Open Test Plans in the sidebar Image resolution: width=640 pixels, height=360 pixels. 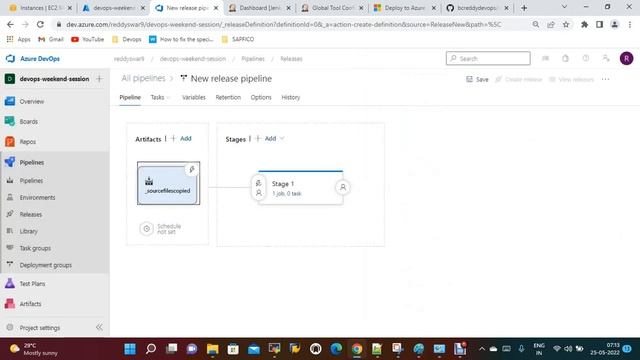coord(32,284)
